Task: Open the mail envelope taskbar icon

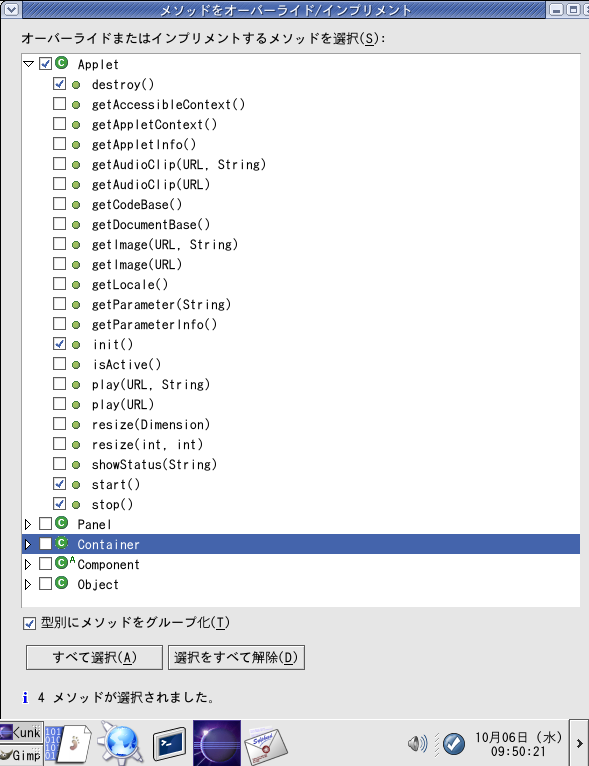Action: point(266,745)
